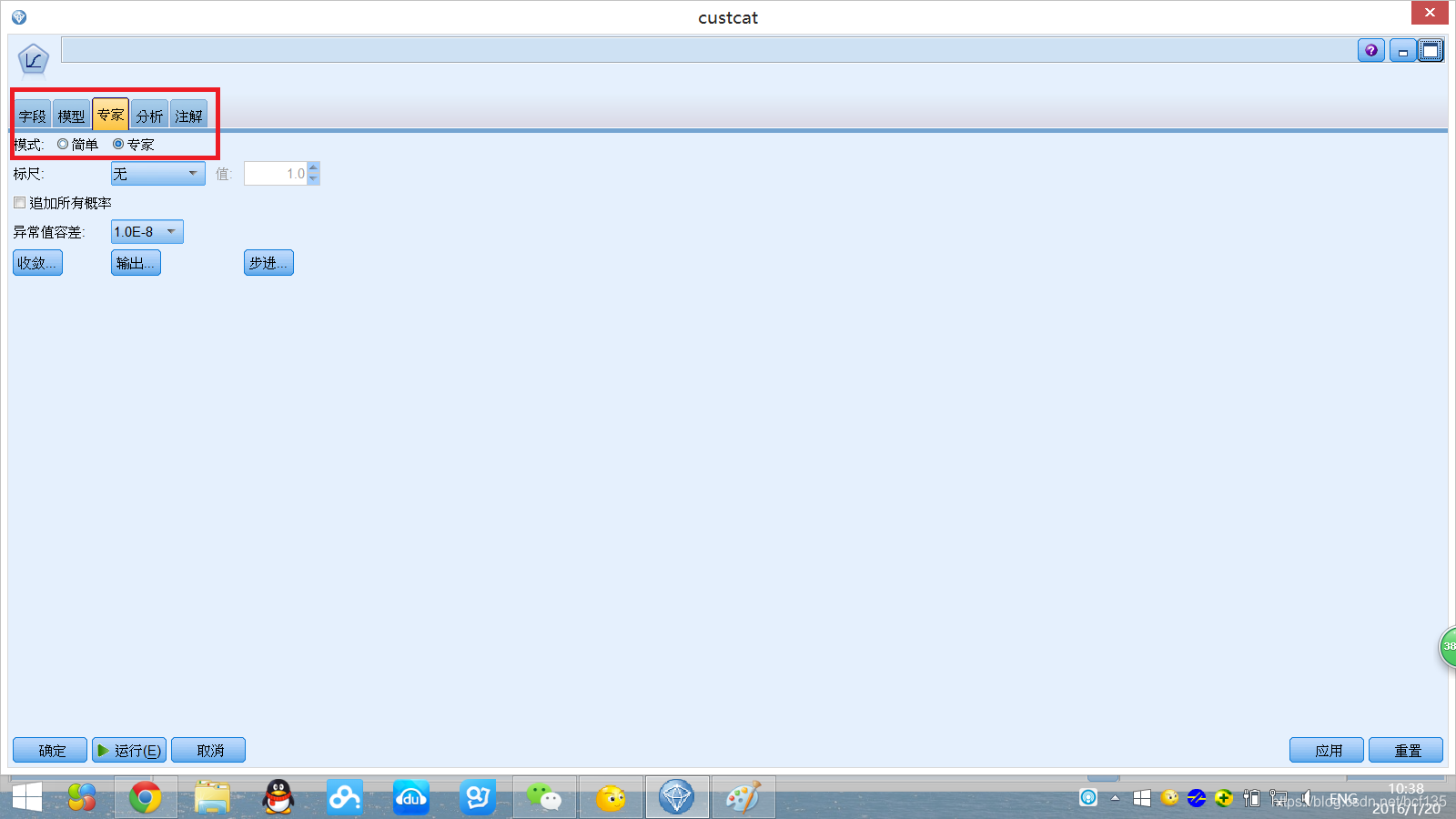This screenshot has width=1456, height=819.
Task: Click the 应用 apply button
Action: pos(1327,750)
